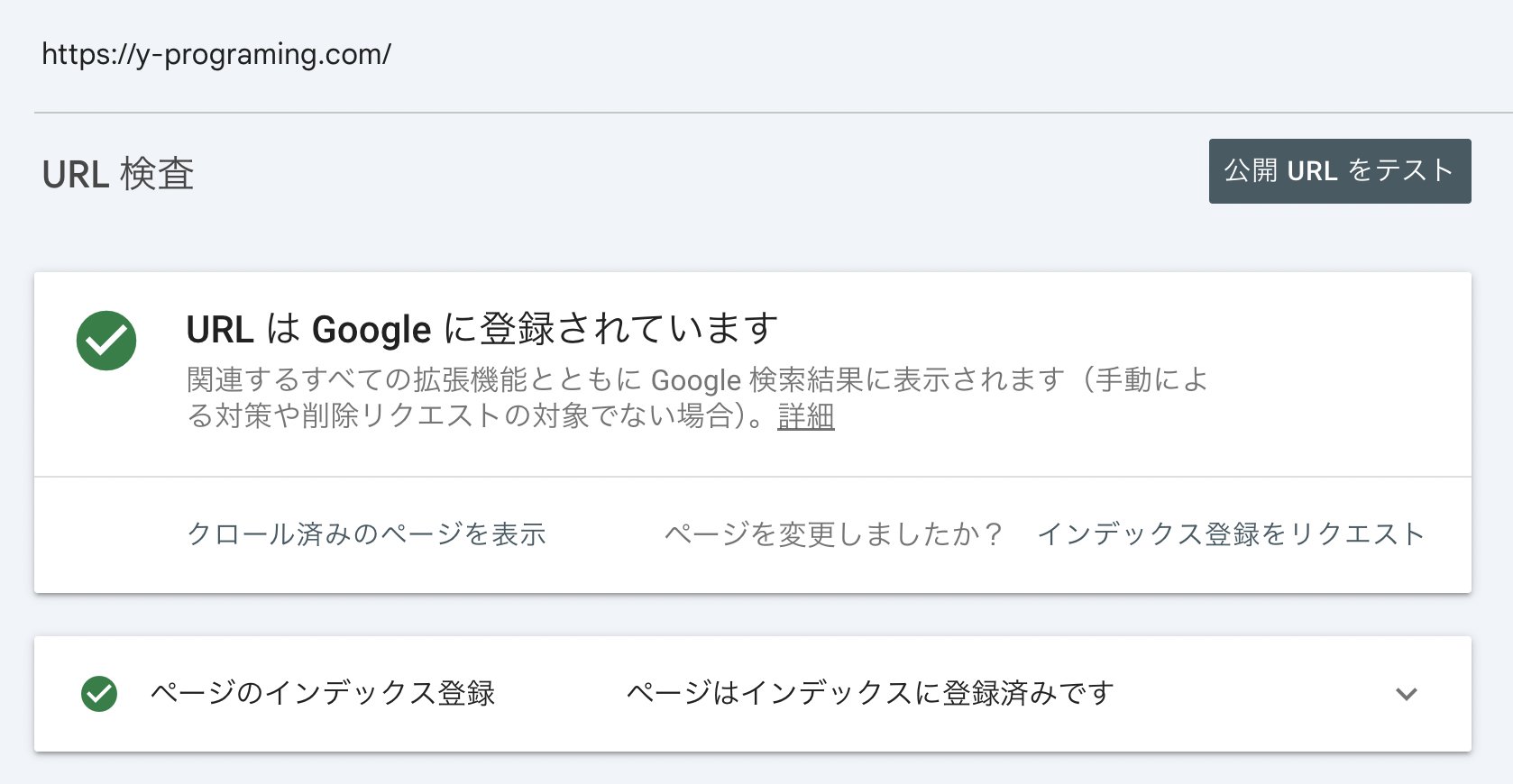Click description line starting る対策や削除リクエスト
This screenshot has width=1513, height=784.
point(469,416)
